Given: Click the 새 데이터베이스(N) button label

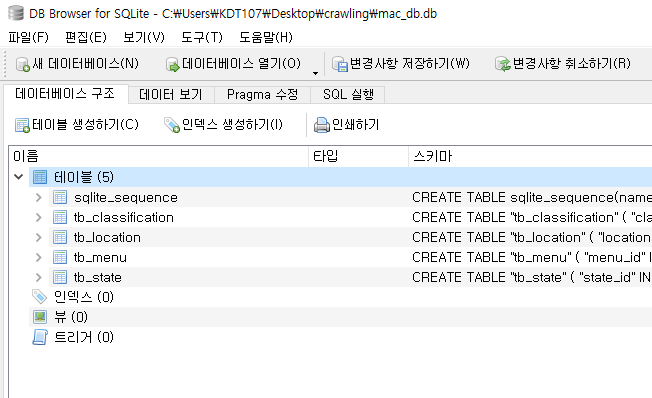Looking at the screenshot, I should point(86,64).
